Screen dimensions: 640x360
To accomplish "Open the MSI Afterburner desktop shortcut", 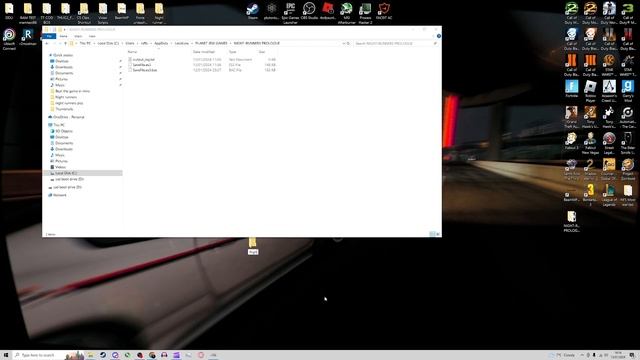I will point(347,12).
